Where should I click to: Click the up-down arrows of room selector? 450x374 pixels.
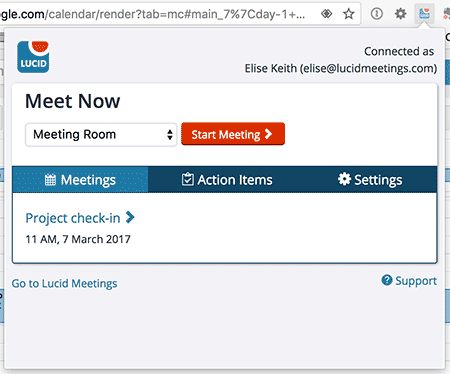(170, 135)
